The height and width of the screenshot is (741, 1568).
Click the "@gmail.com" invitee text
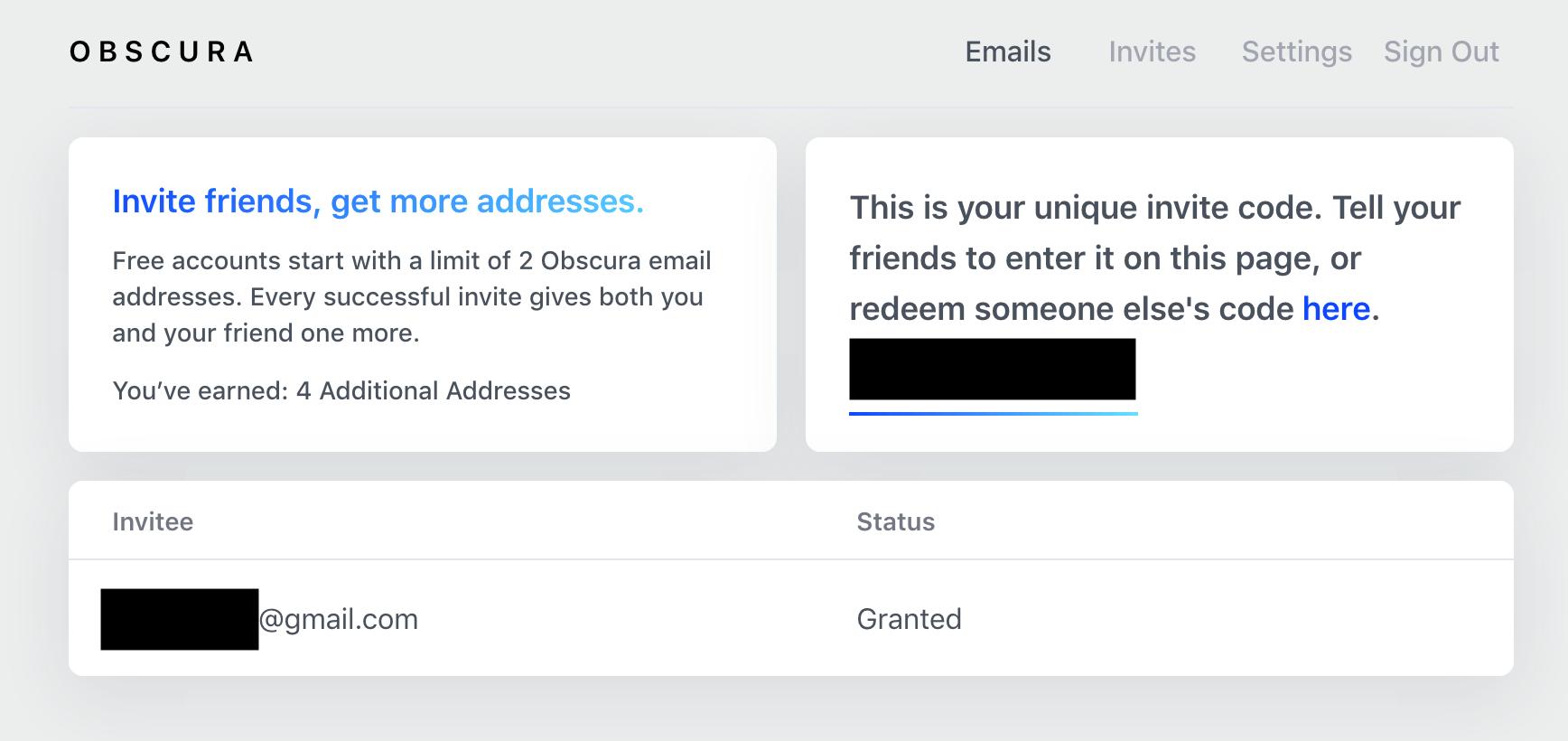[339, 620]
